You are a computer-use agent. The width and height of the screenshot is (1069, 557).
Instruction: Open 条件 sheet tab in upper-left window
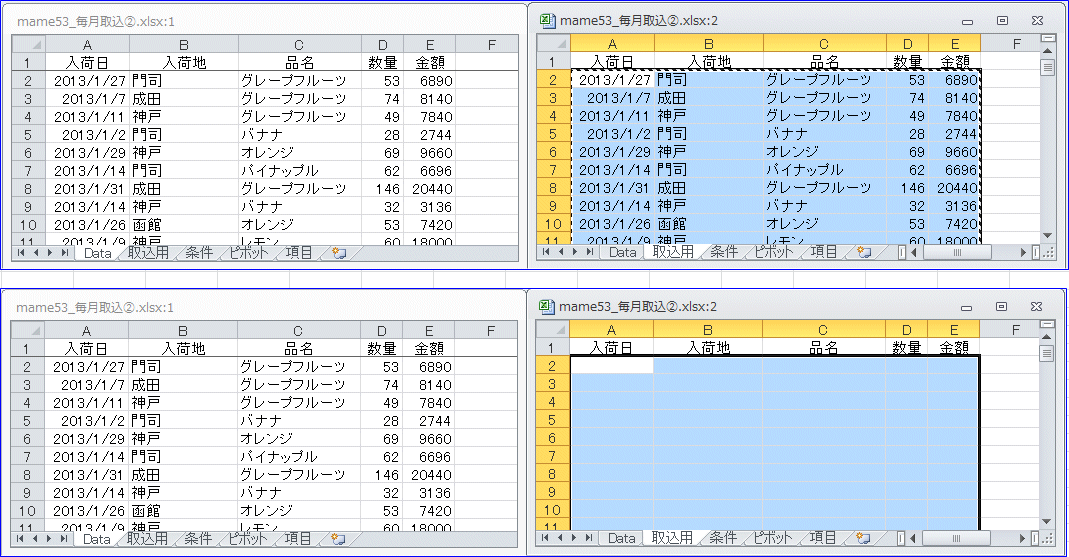199,253
